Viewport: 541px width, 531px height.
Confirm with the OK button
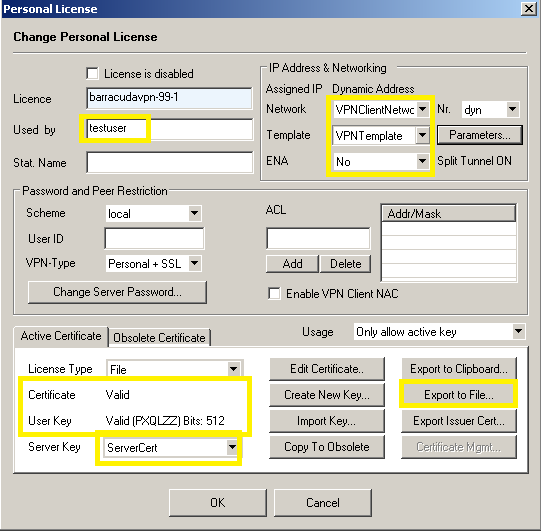coord(218,502)
